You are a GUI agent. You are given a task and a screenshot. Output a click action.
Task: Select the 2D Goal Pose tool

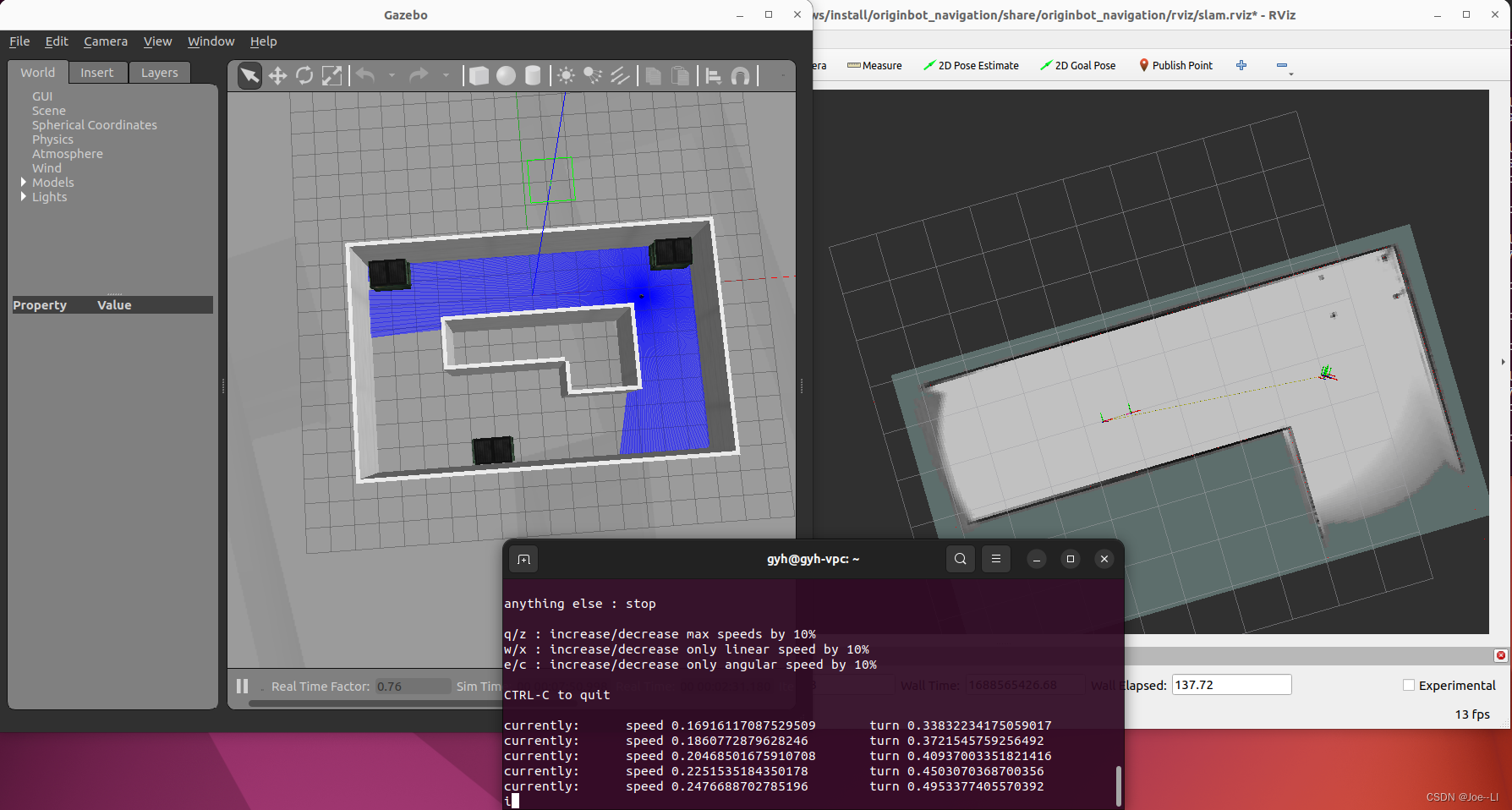coord(1078,65)
